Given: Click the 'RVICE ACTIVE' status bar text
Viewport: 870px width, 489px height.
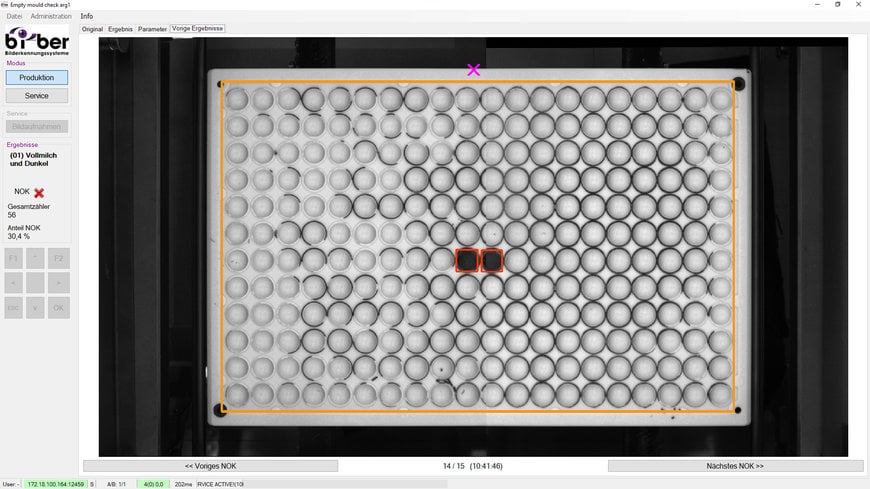Looking at the screenshot, I should [220, 484].
